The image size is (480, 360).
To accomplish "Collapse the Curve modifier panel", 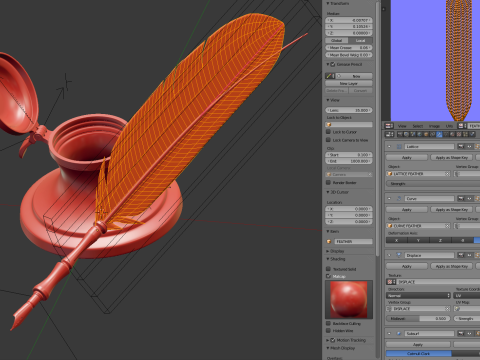I will [389, 199].
